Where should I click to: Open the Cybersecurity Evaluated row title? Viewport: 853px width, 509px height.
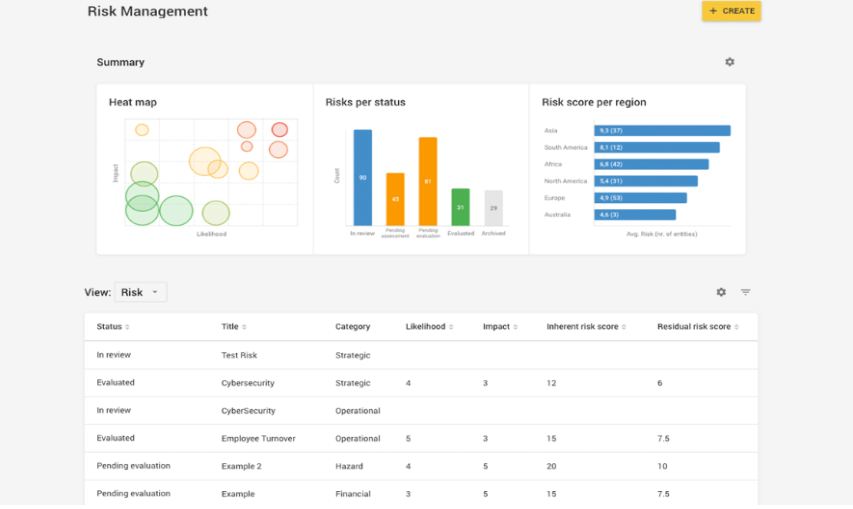[248, 383]
